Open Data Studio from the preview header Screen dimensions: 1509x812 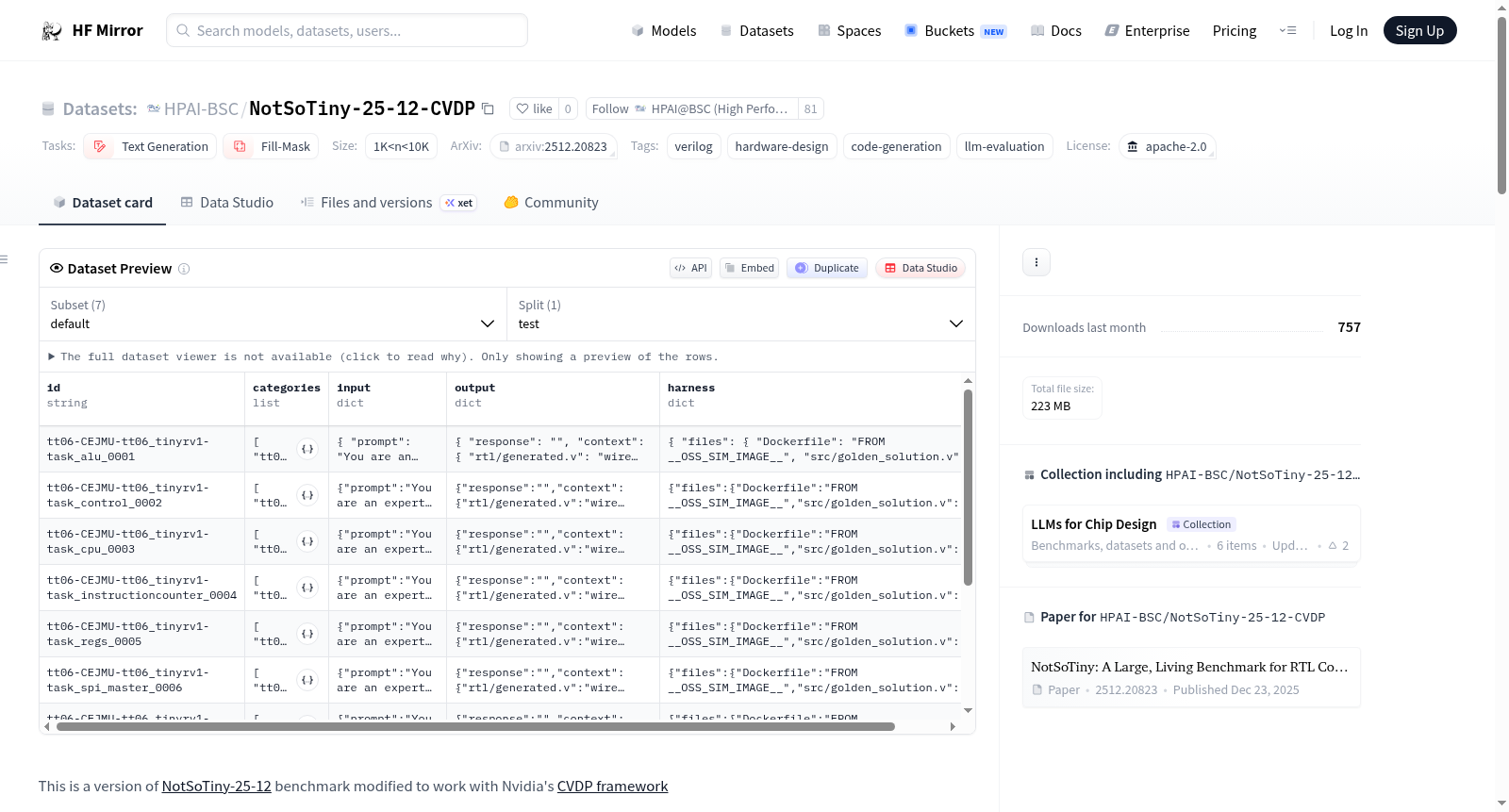tap(920, 268)
